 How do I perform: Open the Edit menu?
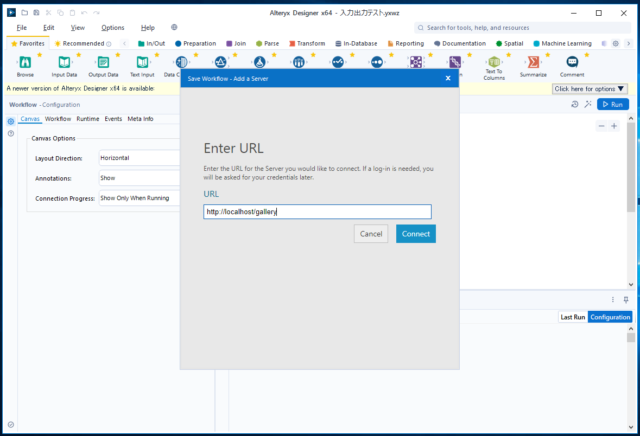[x=49, y=28]
